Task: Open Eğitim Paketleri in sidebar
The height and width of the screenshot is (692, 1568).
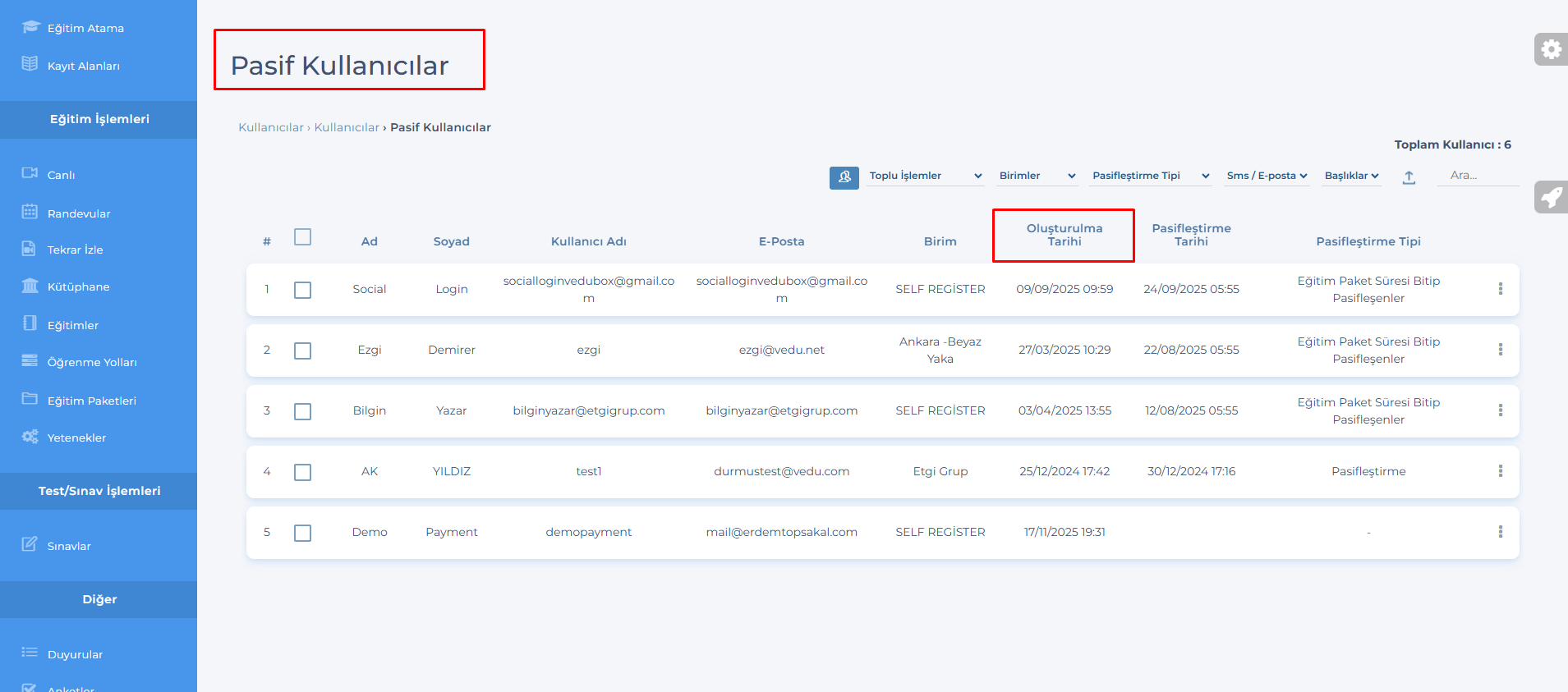Action: 91,401
